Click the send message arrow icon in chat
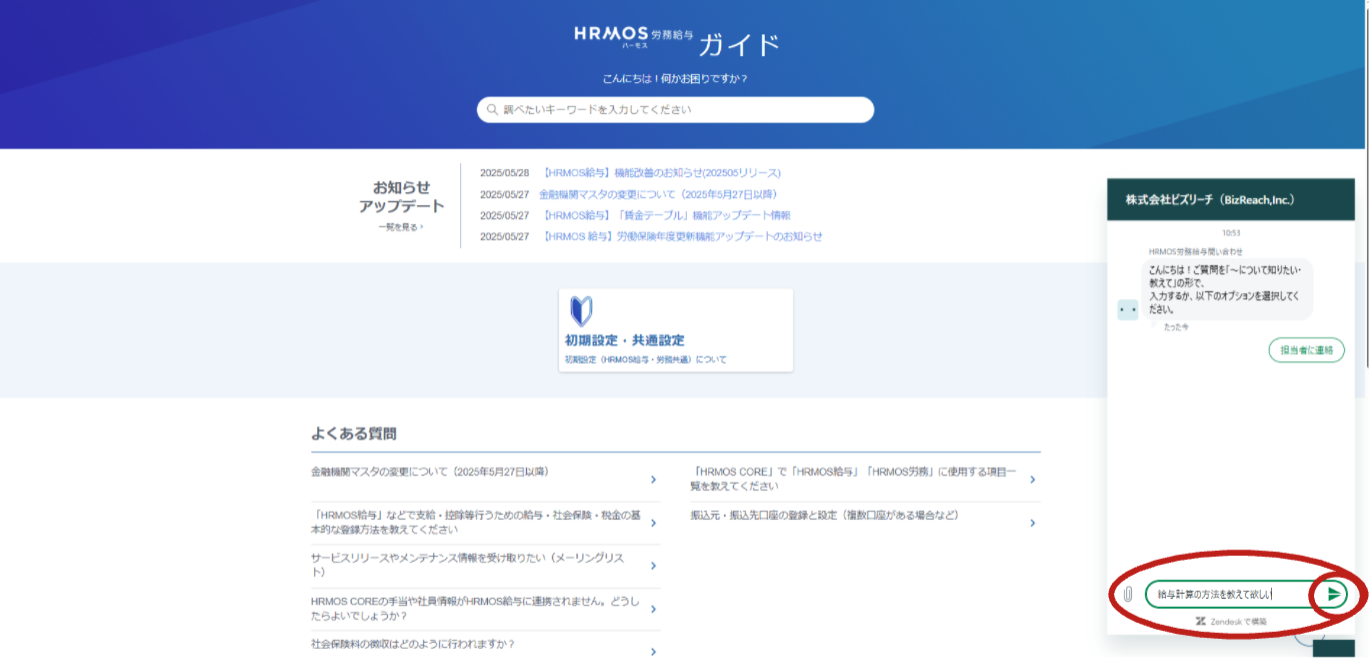This screenshot has height=660, width=1370. (x=1333, y=594)
